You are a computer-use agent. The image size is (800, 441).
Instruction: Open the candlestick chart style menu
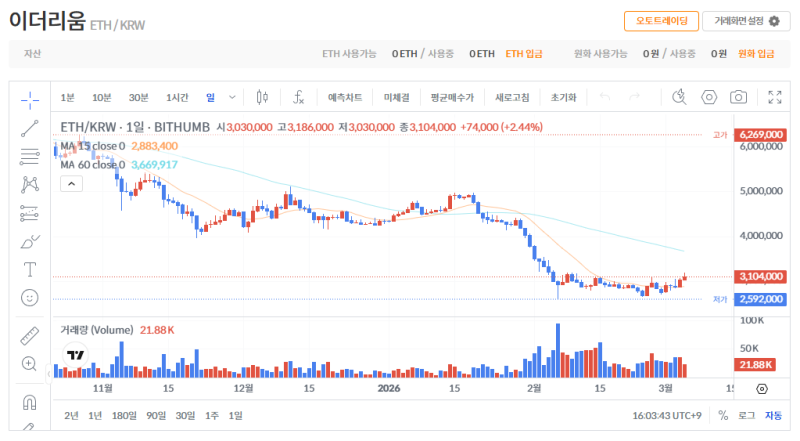(x=262, y=97)
